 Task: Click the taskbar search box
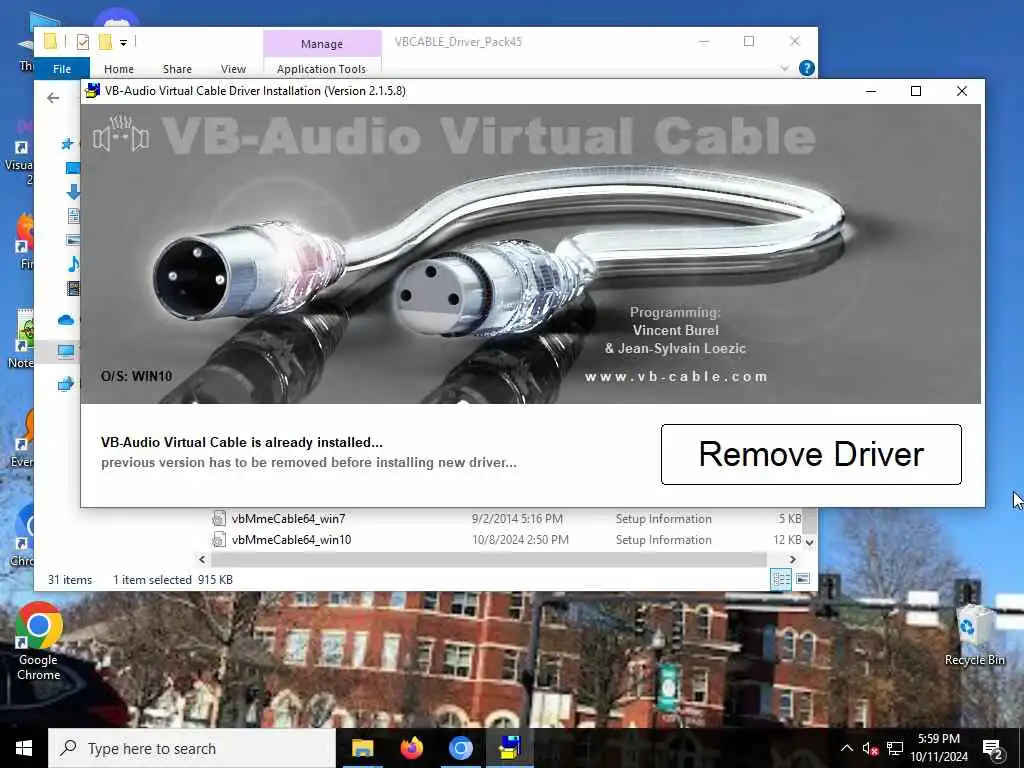click(x=192, y=748)
